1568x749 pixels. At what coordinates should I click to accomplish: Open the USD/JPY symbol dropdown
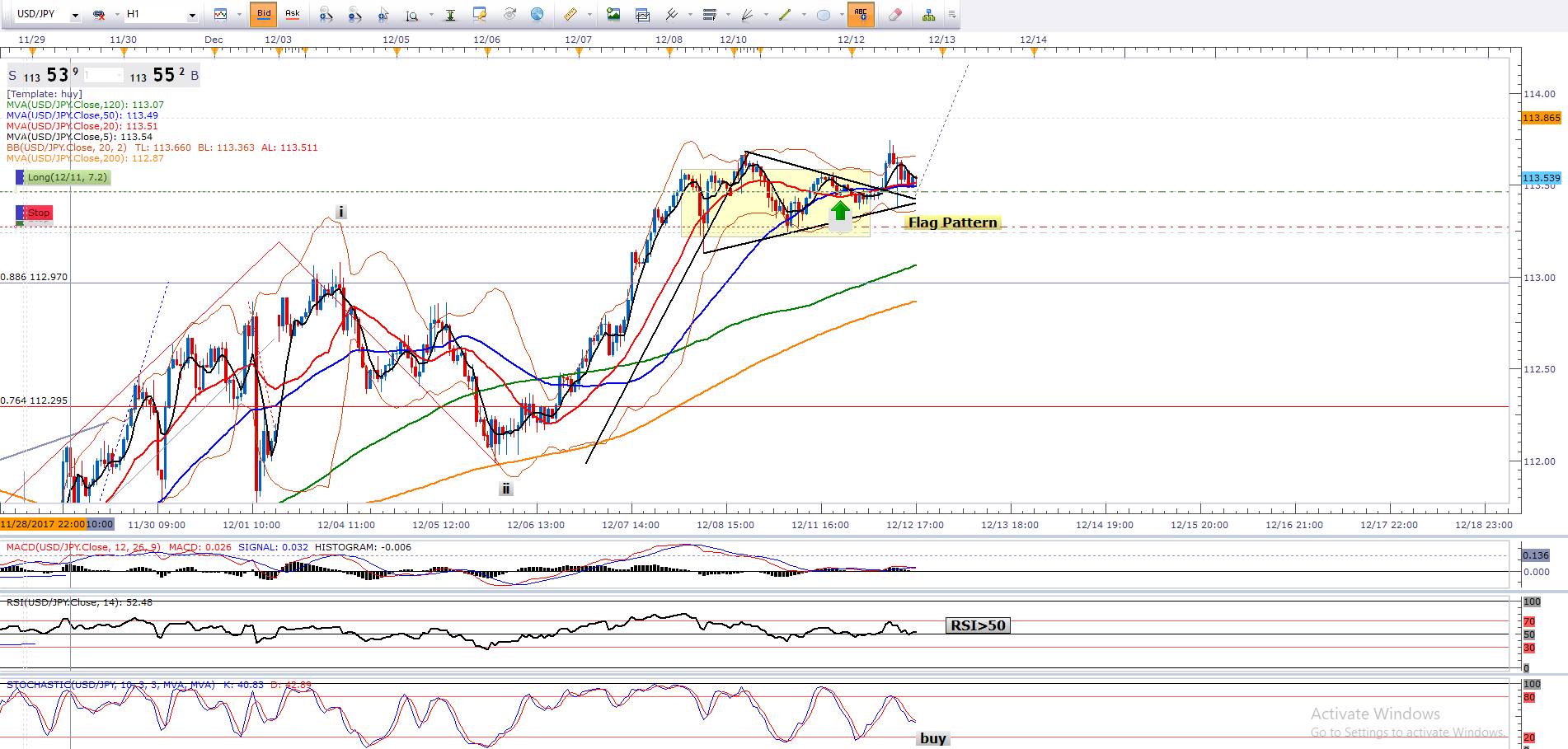click(75, 15)
